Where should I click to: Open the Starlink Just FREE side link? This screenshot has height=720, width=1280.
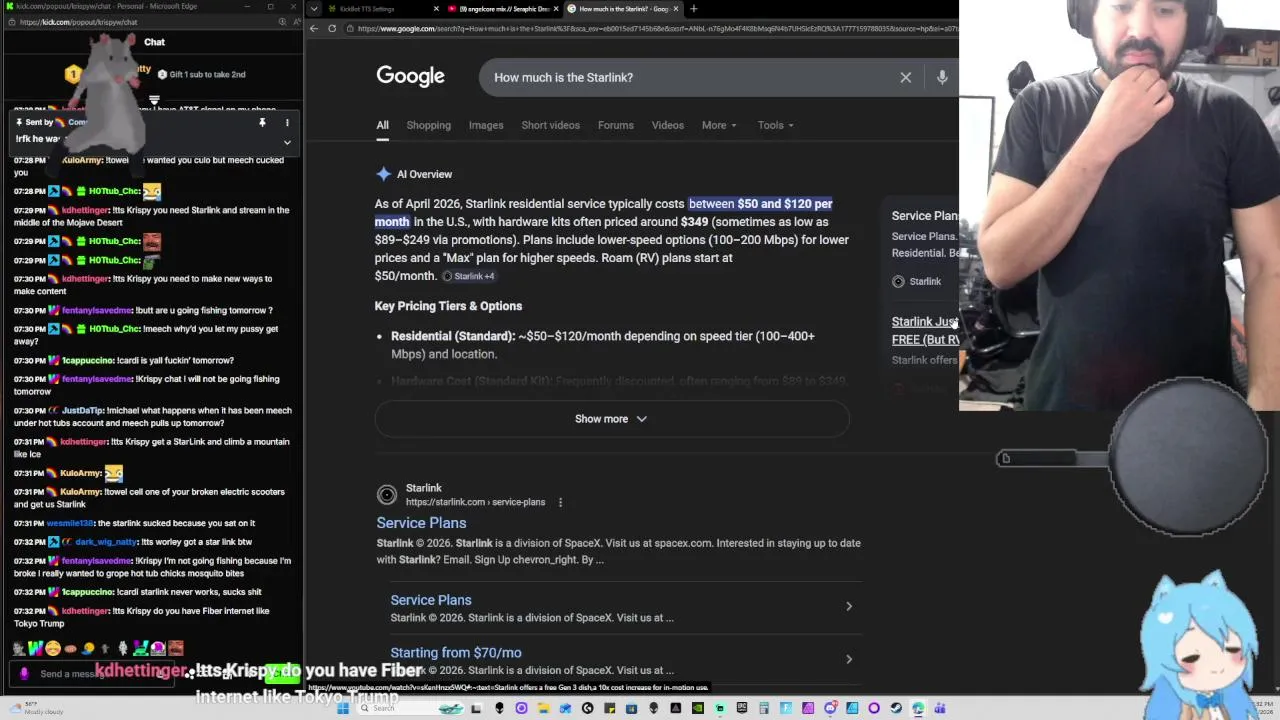(x=925, y=331)
